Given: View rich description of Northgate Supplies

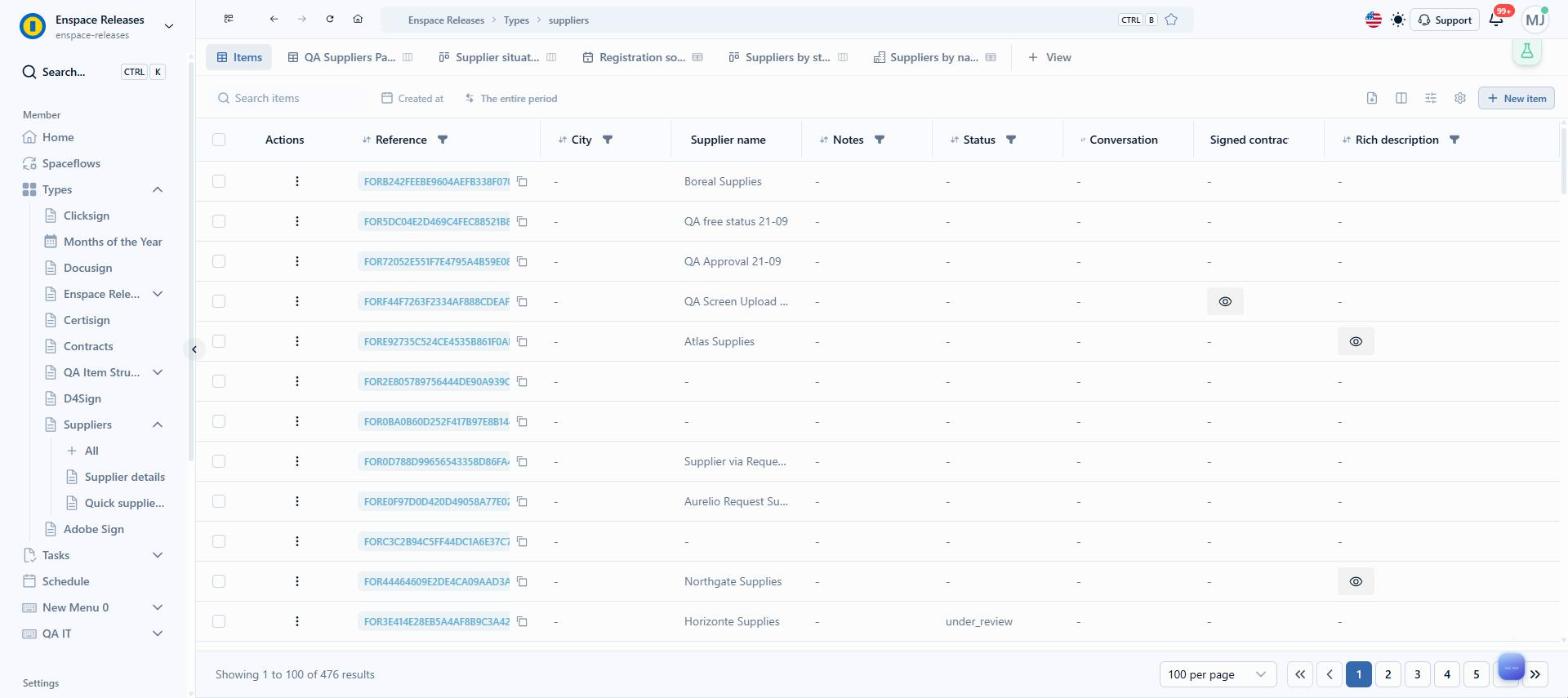Looking at the screenshot, I should pos(1356,581).
